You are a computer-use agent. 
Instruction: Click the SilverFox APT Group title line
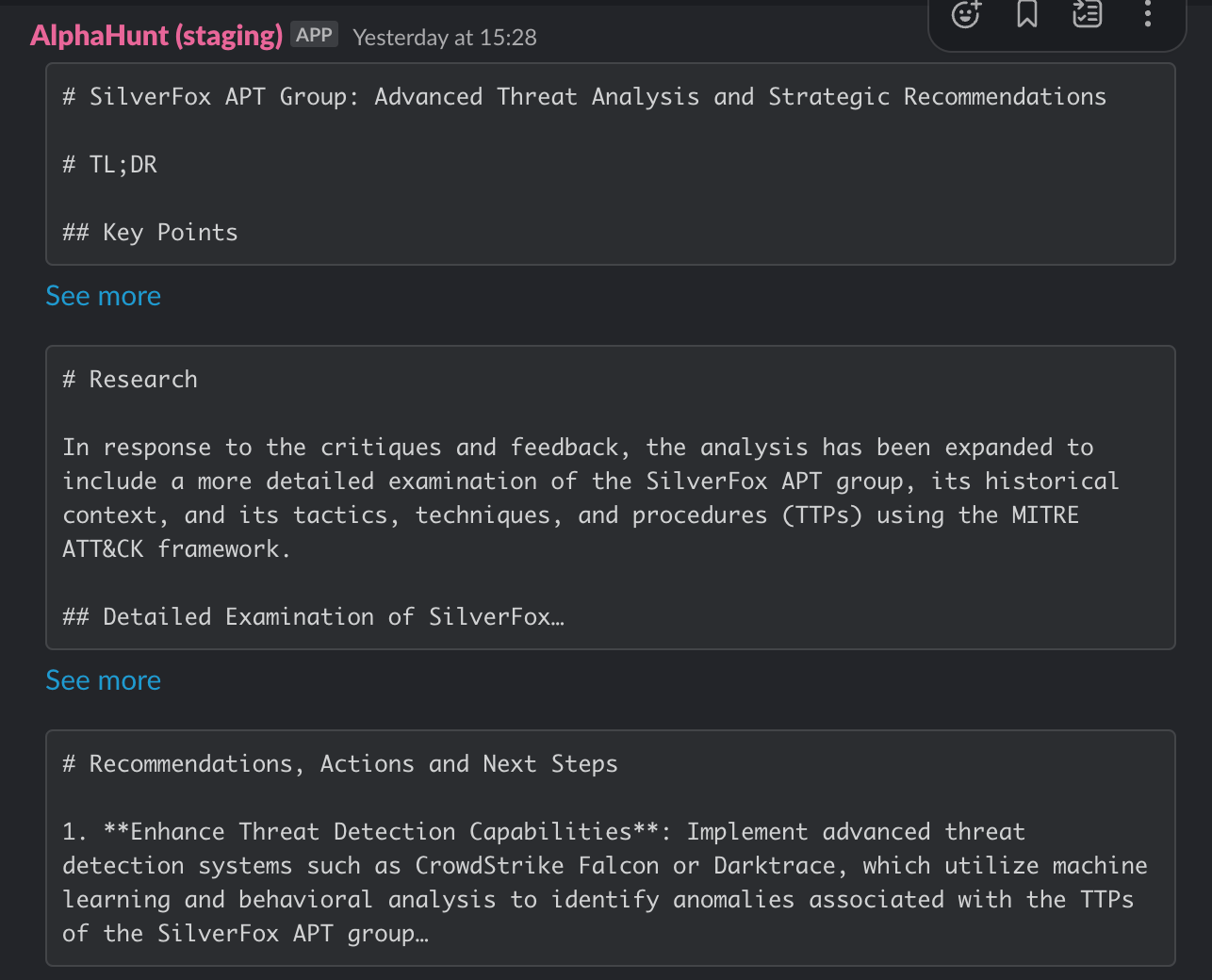[584, 97]
